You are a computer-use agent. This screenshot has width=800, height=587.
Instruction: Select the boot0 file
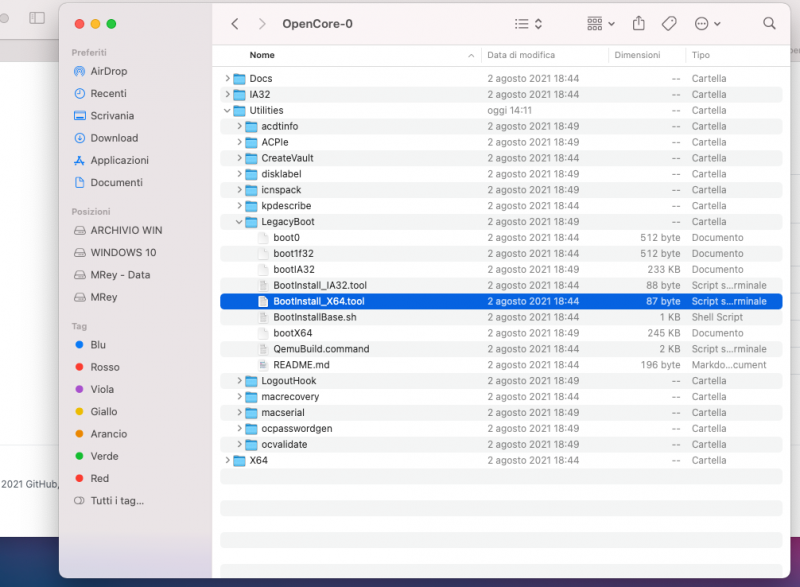[x=501, y=238]
